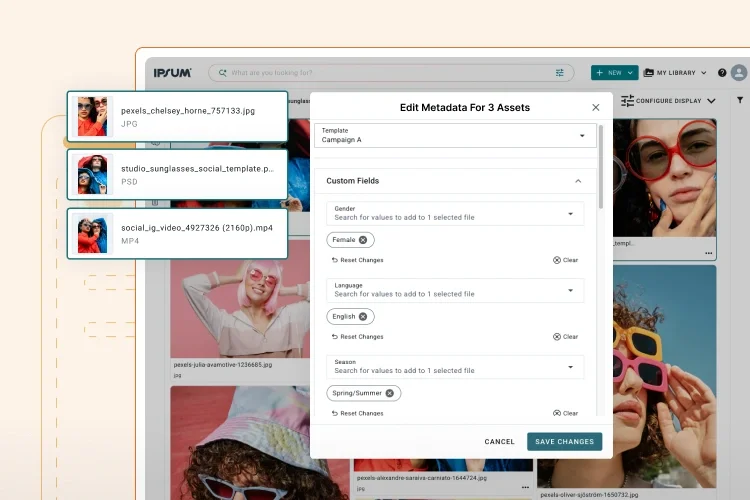Open the New button dropdown
This screenshot has height=500, width=750.
point(614,73)
